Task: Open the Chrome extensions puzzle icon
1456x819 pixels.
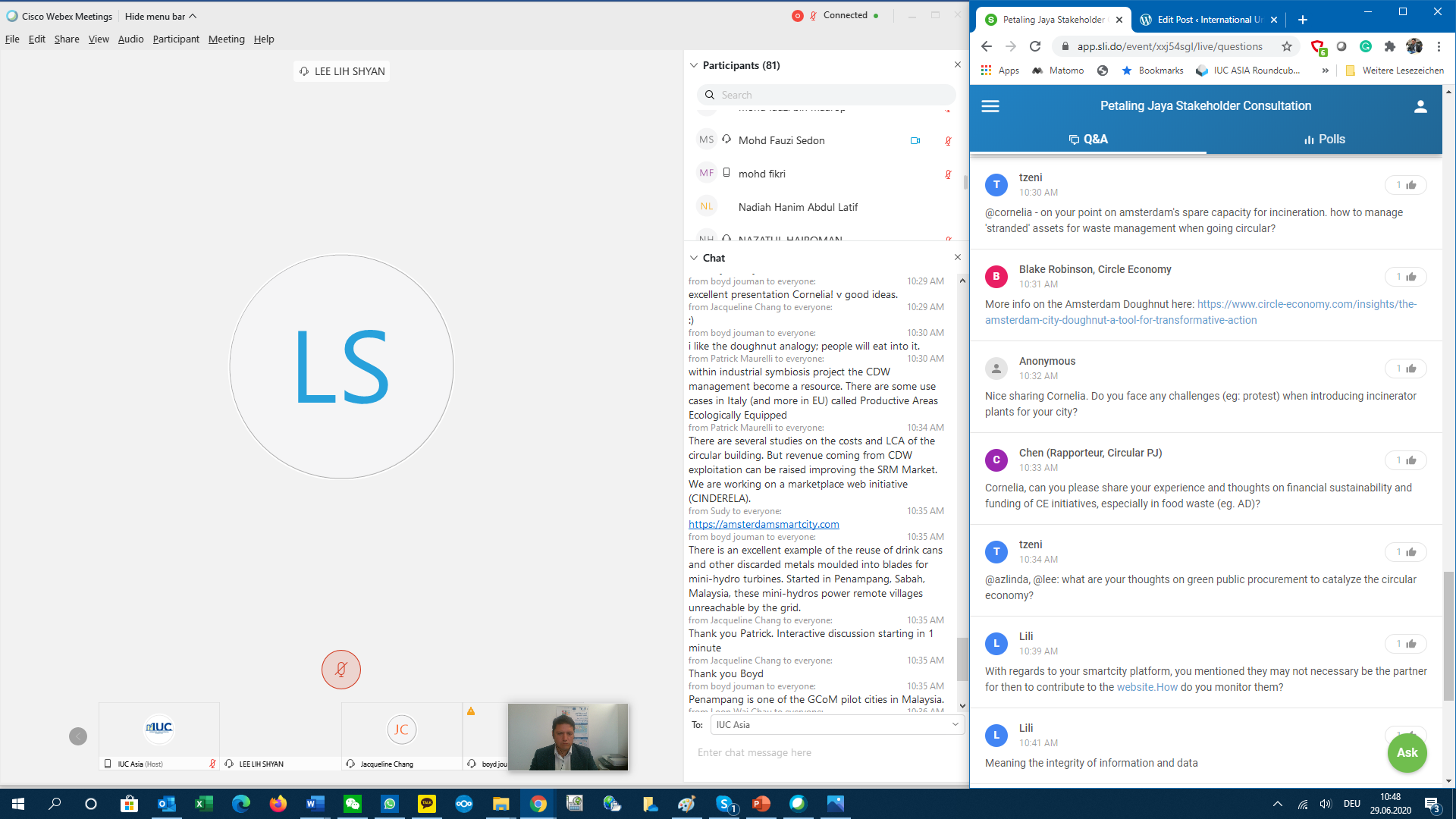Action: (x=1389, y=46)
